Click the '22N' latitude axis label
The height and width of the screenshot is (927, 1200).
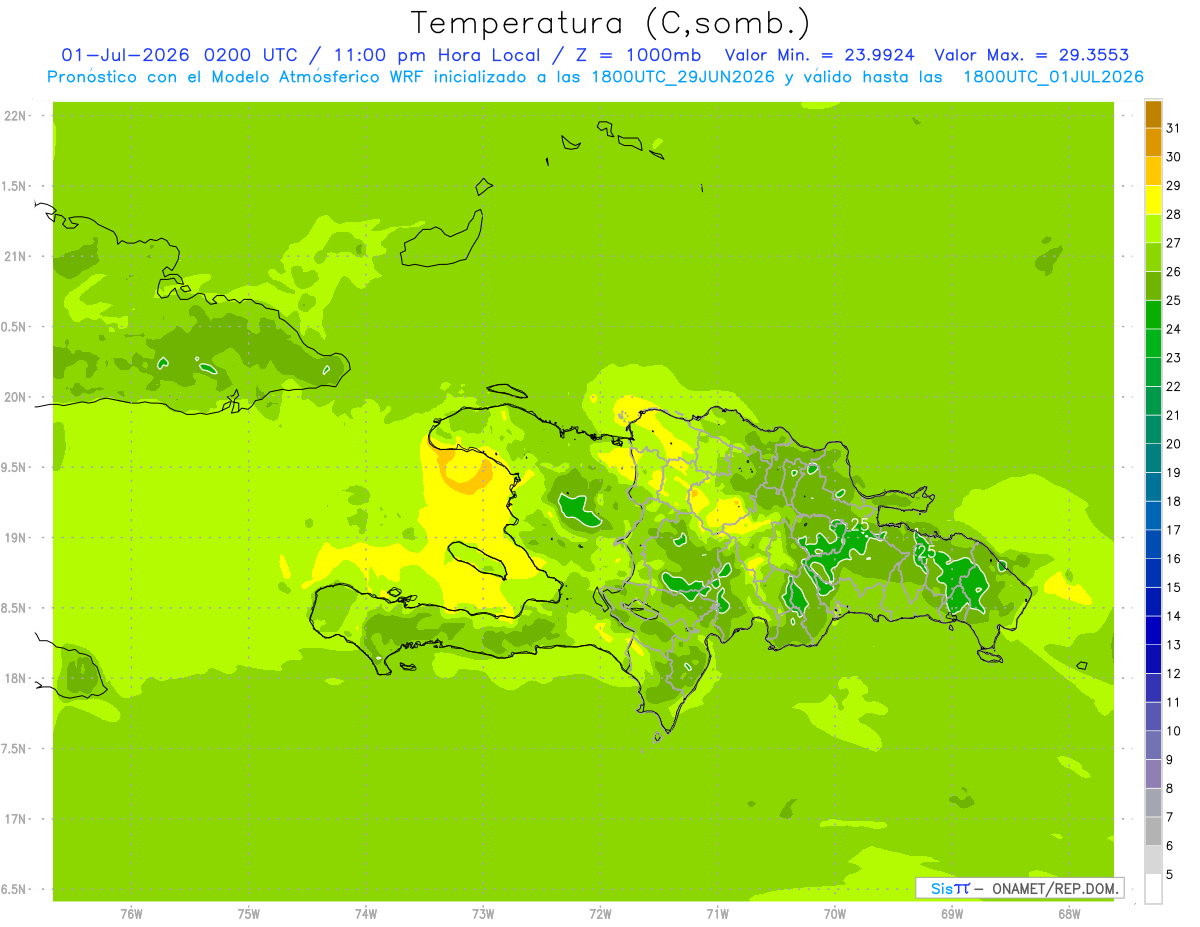[15, 116]
